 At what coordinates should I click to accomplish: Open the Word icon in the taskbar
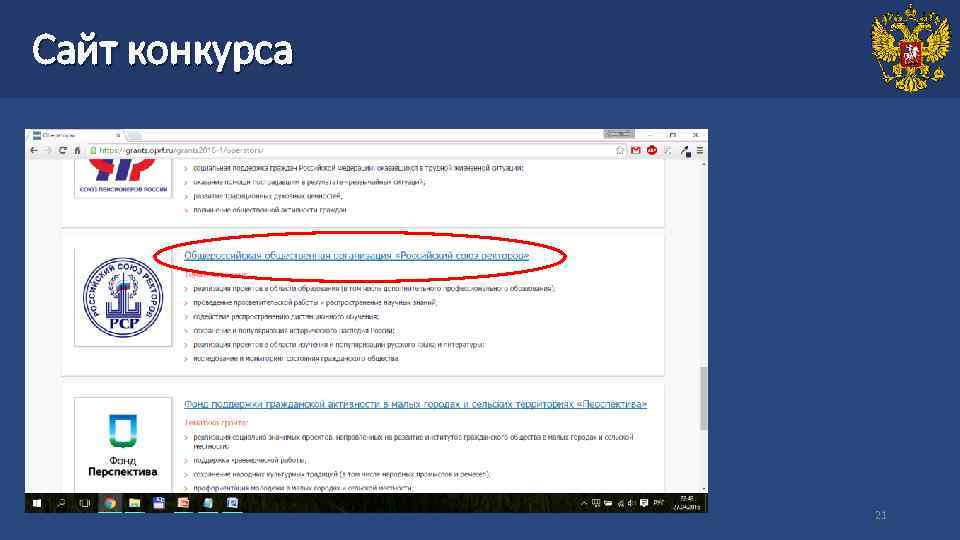233,503
